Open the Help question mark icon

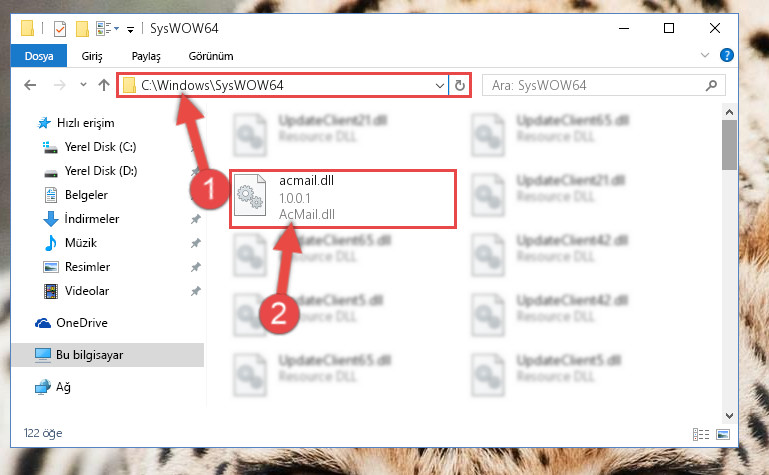(x=726, y=55)
